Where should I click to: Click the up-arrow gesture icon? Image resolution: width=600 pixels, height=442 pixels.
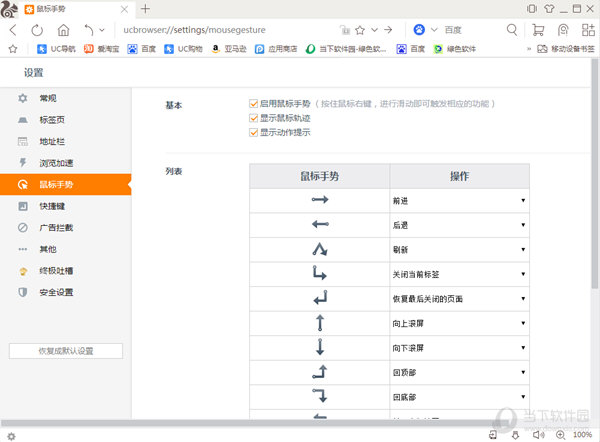(x=320, y=322)
